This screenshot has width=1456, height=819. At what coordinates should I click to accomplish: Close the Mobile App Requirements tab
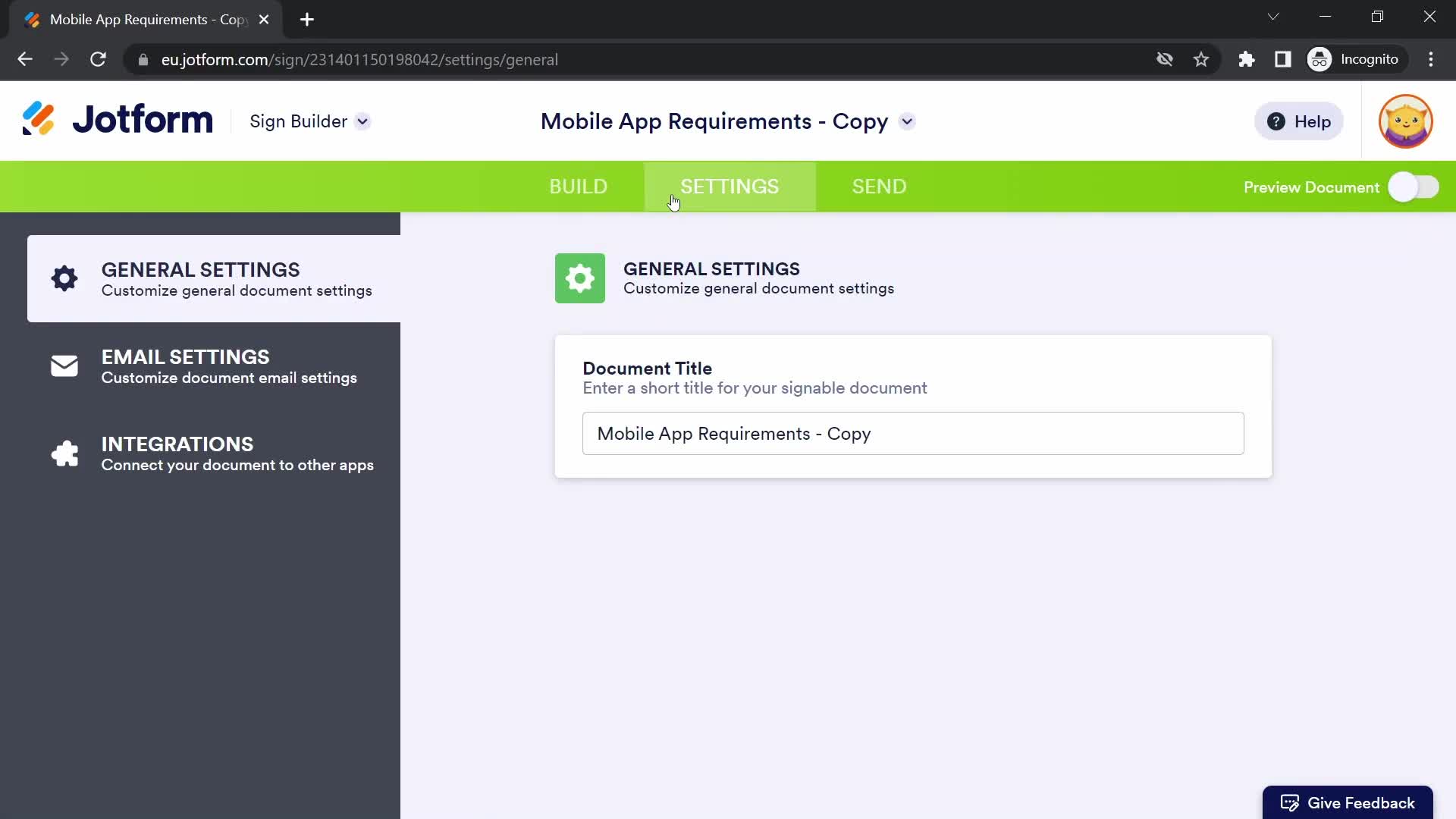tap(264, 20)
